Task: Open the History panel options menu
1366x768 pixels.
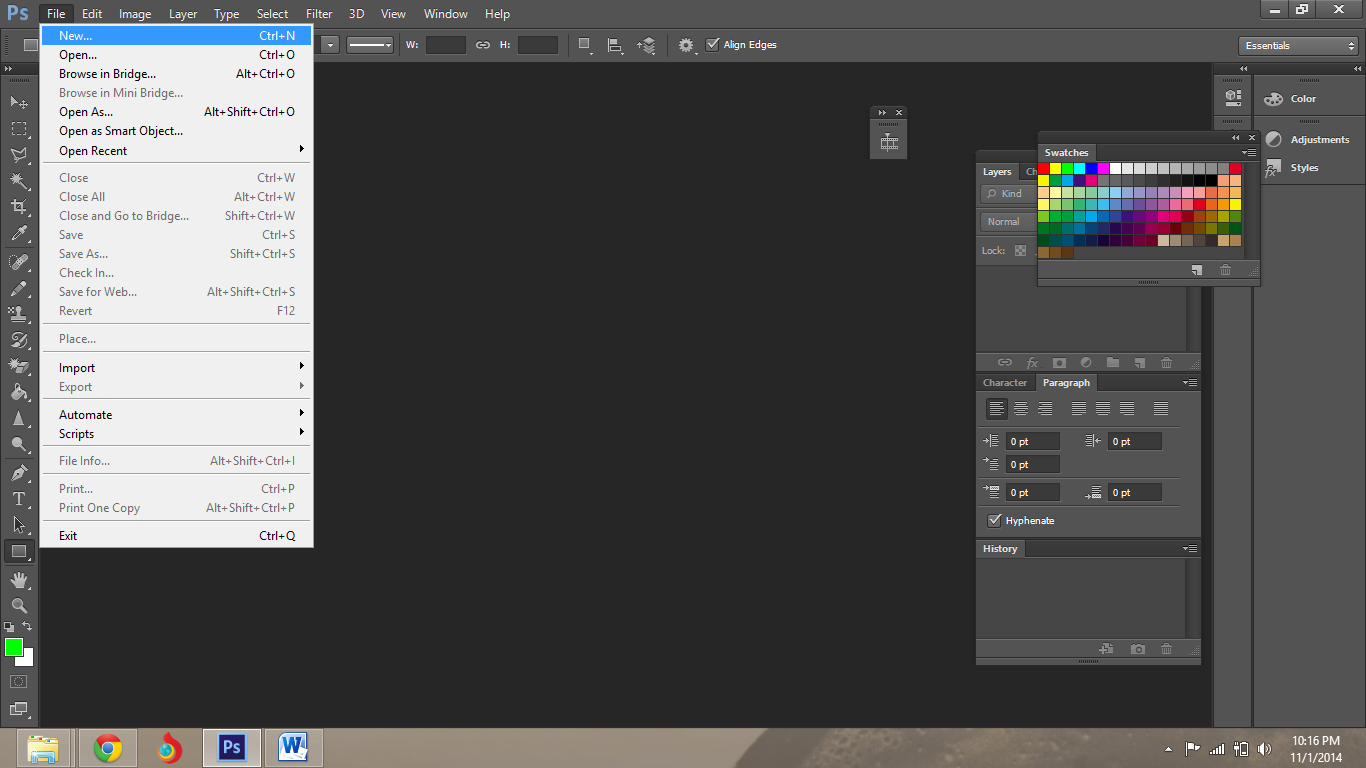Action: 1190,549
